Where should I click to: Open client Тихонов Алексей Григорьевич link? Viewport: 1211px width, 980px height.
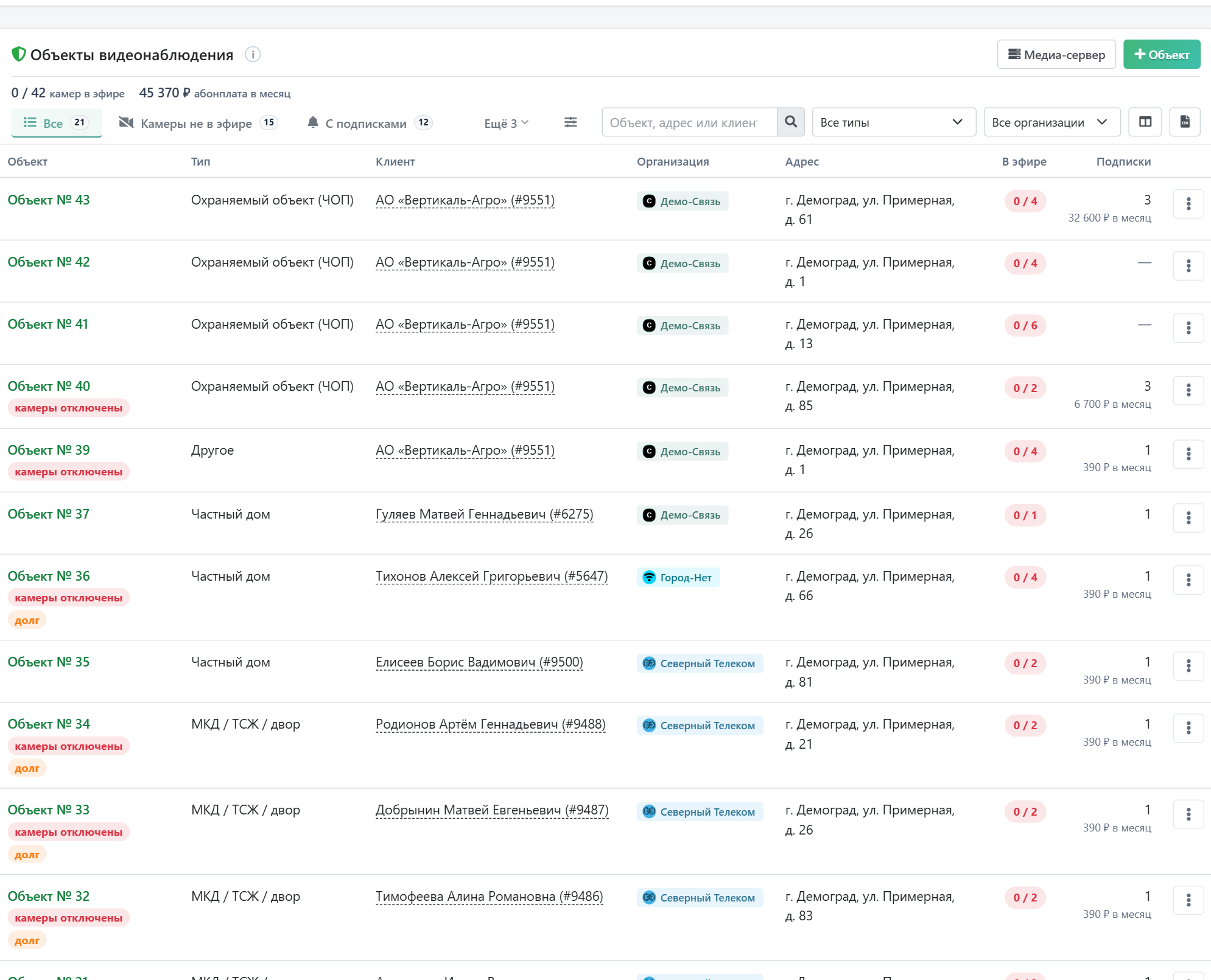pos(492,576)
